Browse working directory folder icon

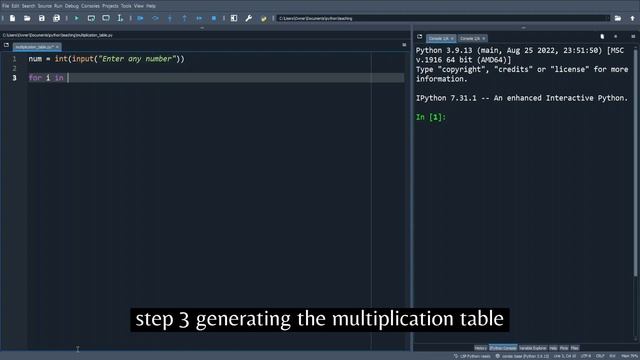(x=618, y=18)
